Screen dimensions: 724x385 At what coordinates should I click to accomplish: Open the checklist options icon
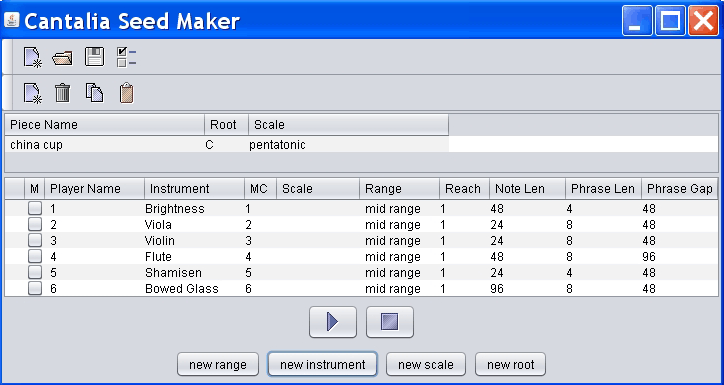[x=126, y=57]
